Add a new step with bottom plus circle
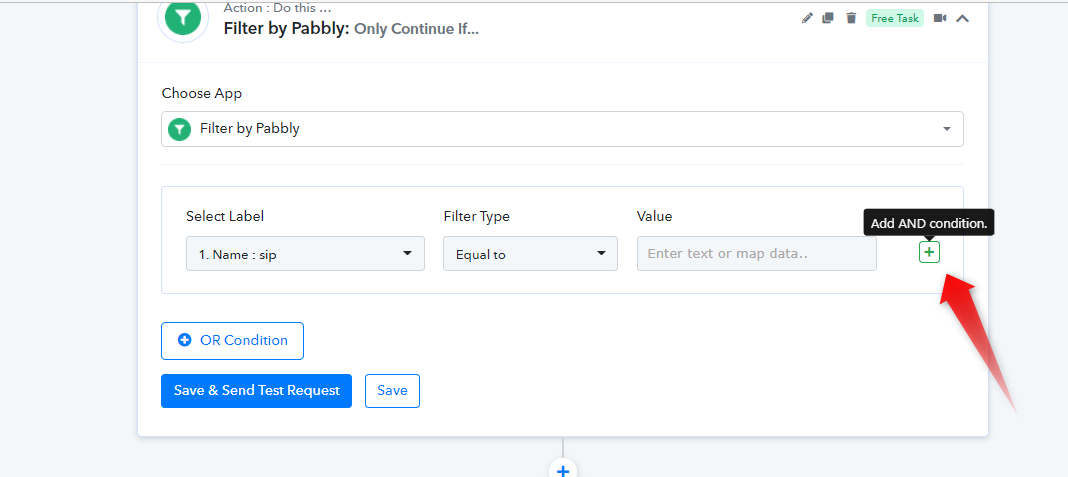The image size is (1068, 477). pyautogui.click(x=563, y=470)
